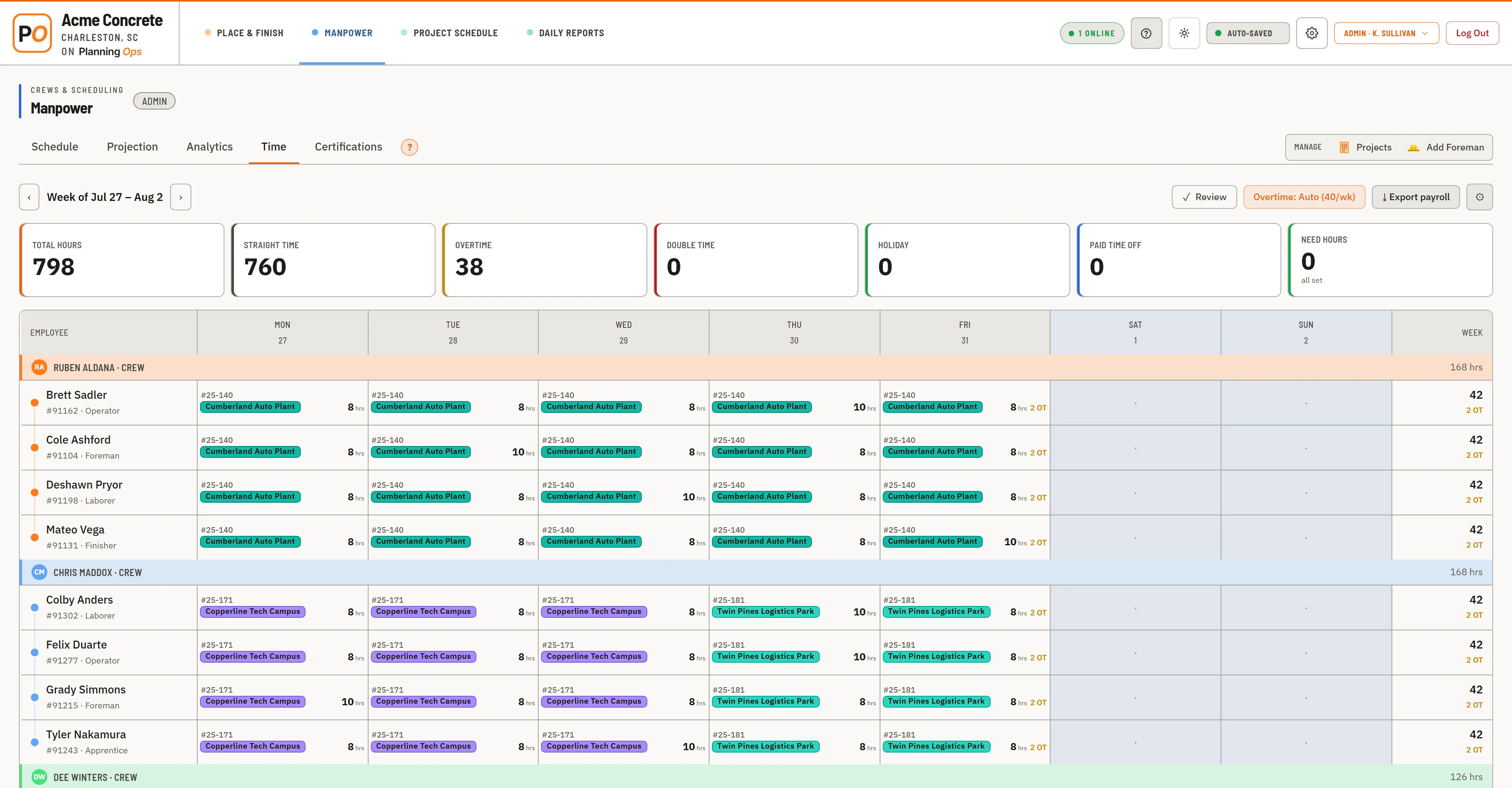Open the help circle icon in header
1512x788 pixels.
(x=1146, y=33)
